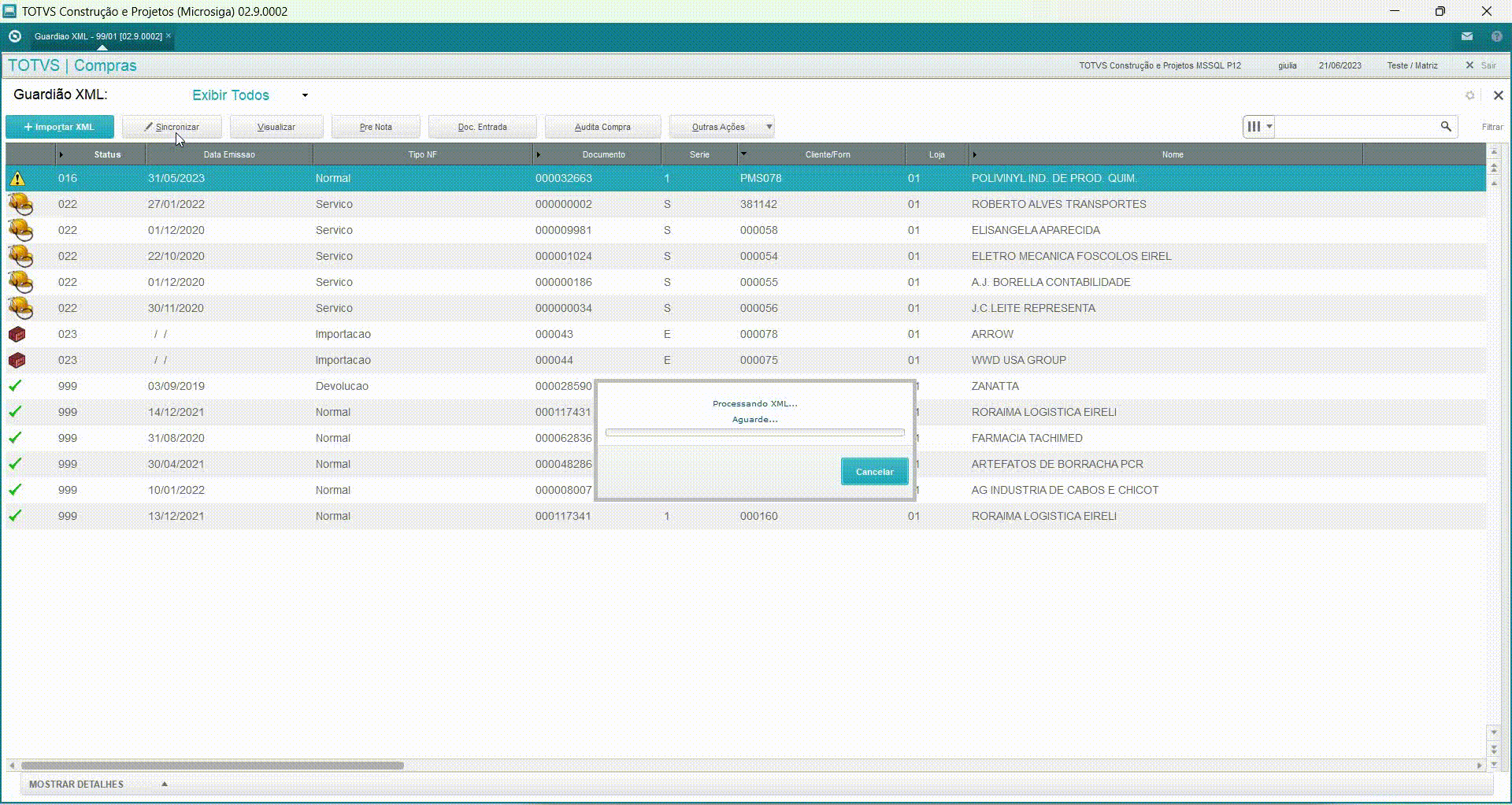Click the Status column sort arrow
Image resolution: width=1512 pixels, height=805 pixels.
coord(61,154)
